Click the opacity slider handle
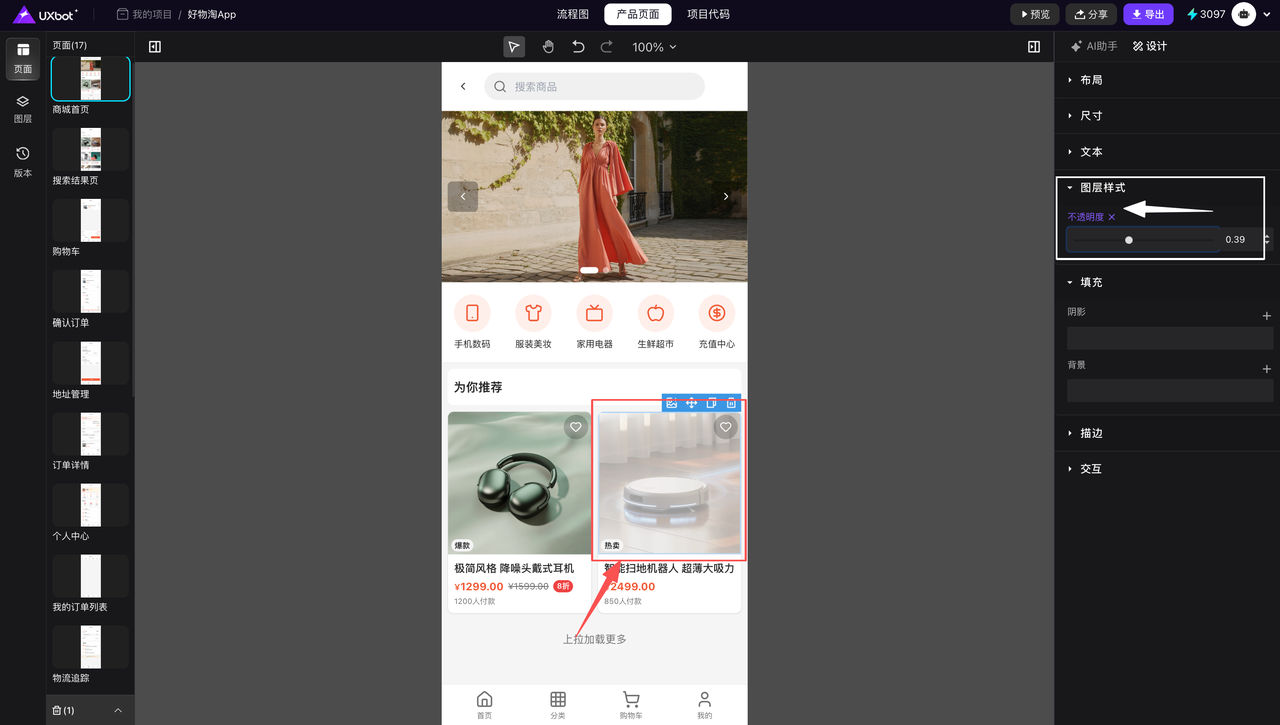The width and height of the screenshot is (1280, 725). 1129,240
